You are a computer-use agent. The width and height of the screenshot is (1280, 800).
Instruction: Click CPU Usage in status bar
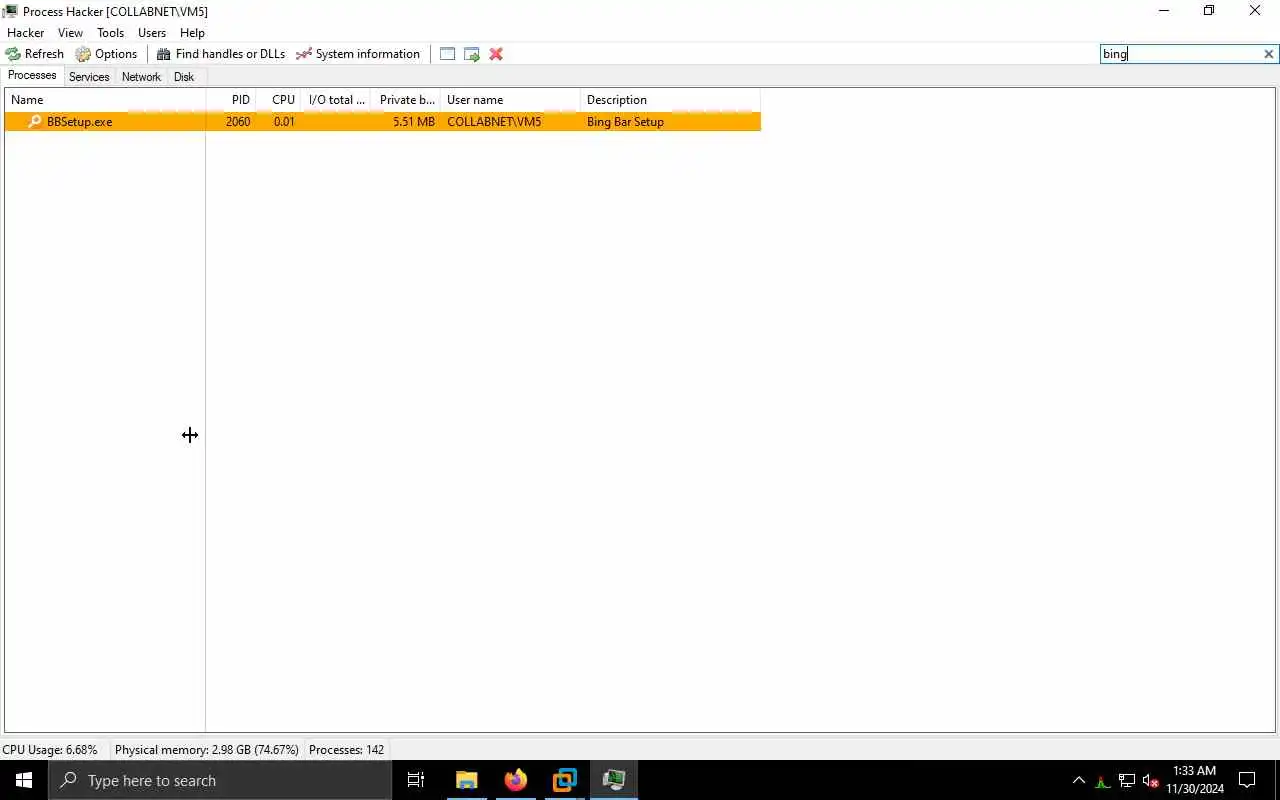coord(50,750)
